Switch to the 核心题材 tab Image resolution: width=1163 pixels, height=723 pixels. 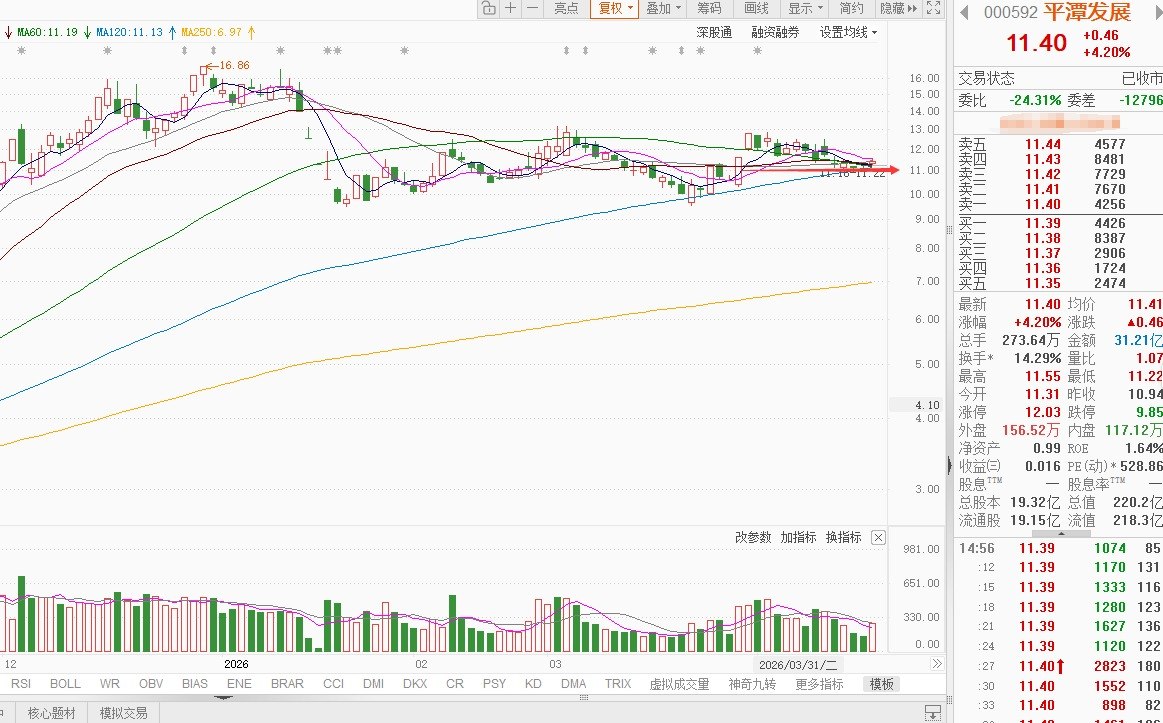coord(51,713)
